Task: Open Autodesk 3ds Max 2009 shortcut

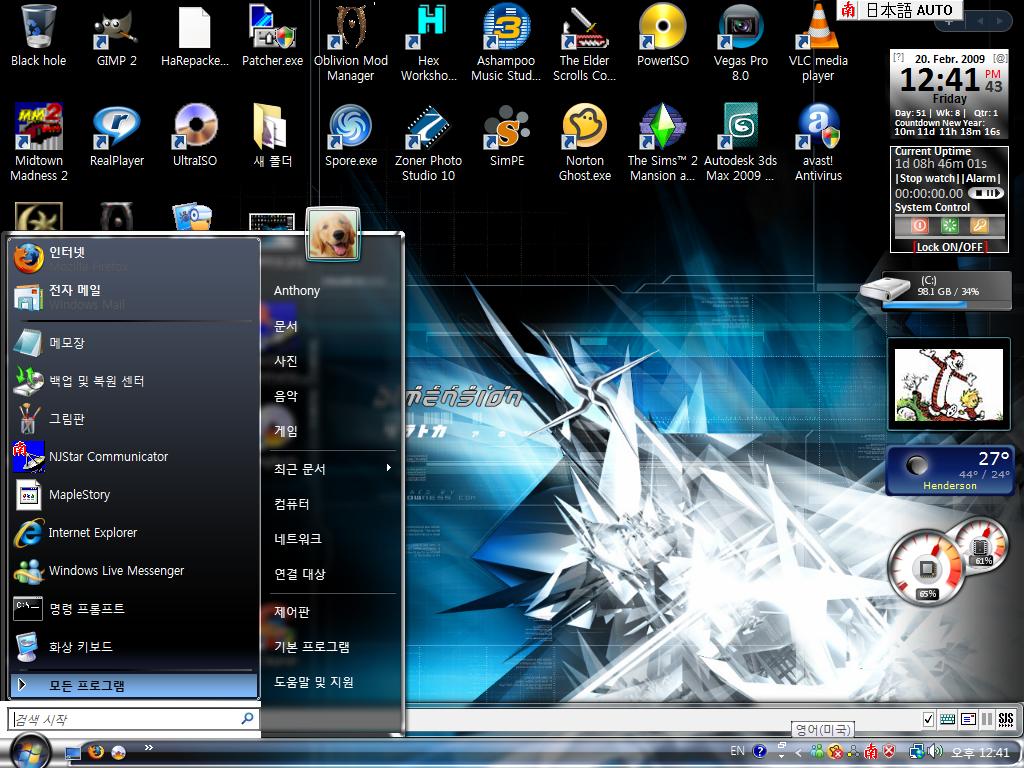Action: click(740, 128)
